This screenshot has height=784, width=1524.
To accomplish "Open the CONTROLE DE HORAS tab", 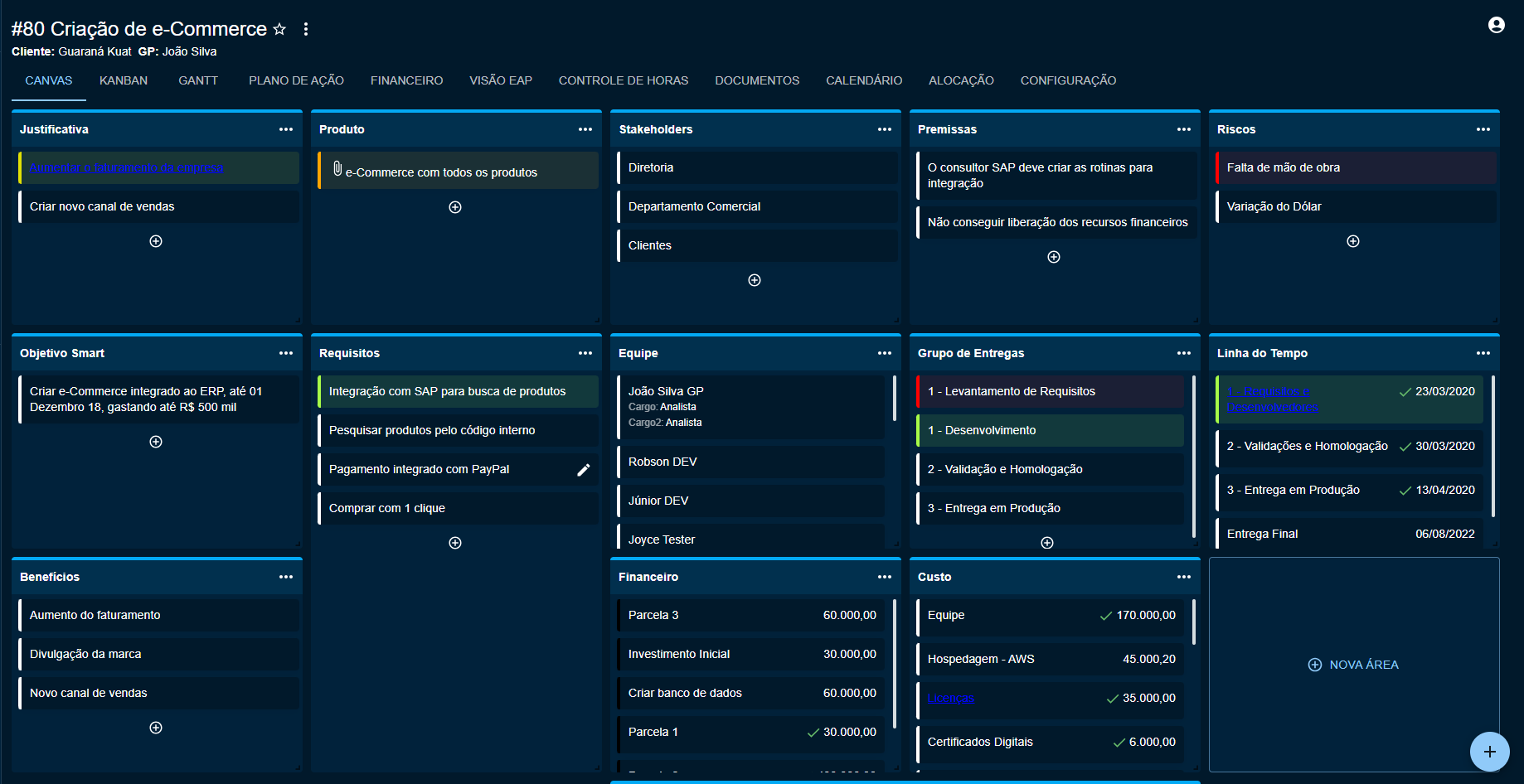I will pos(624,80).
